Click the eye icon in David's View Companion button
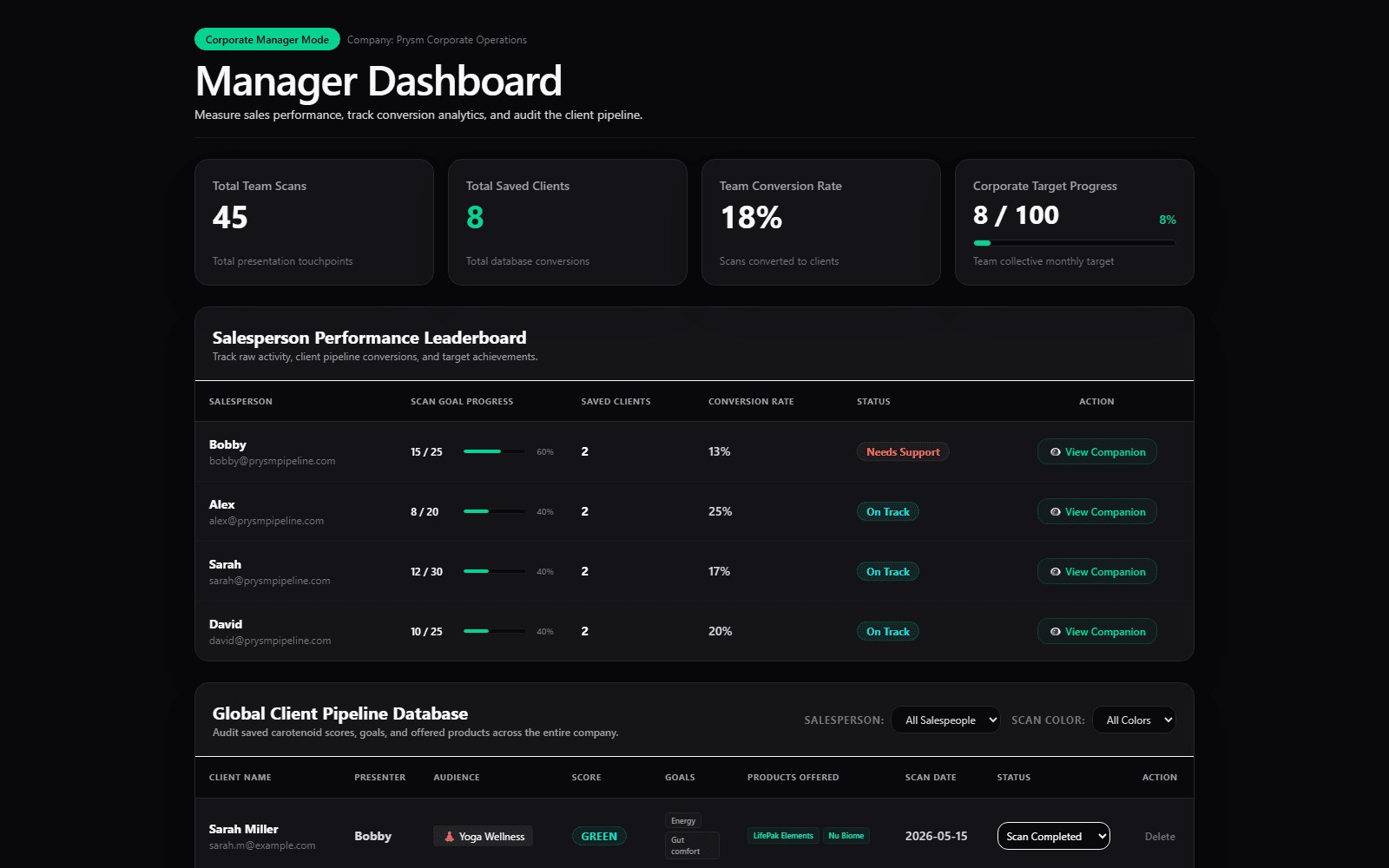The height and width of the screenshot is (868, 1389). click(1055, 632)
